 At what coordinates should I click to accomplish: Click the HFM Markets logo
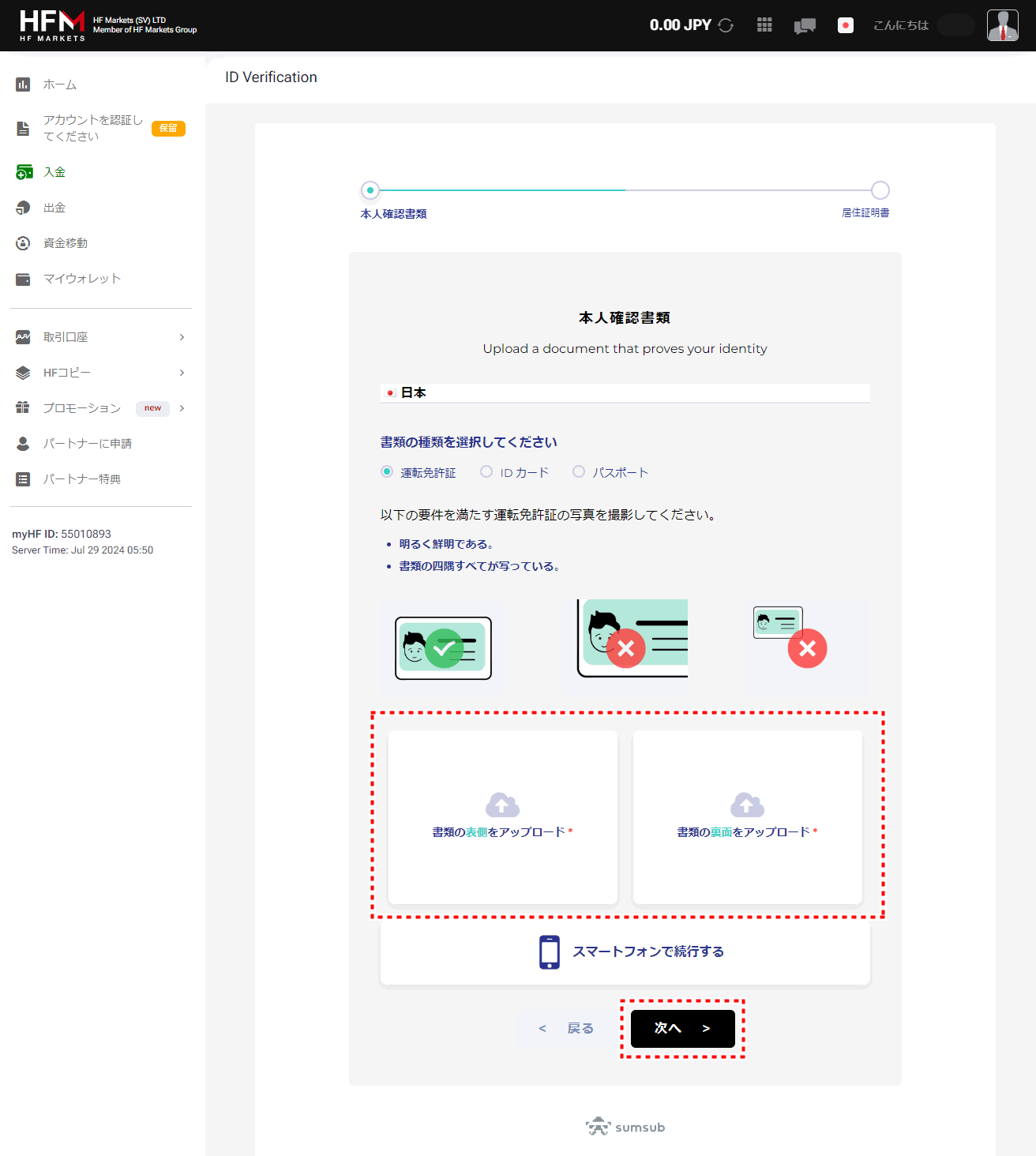coord(52,25)
